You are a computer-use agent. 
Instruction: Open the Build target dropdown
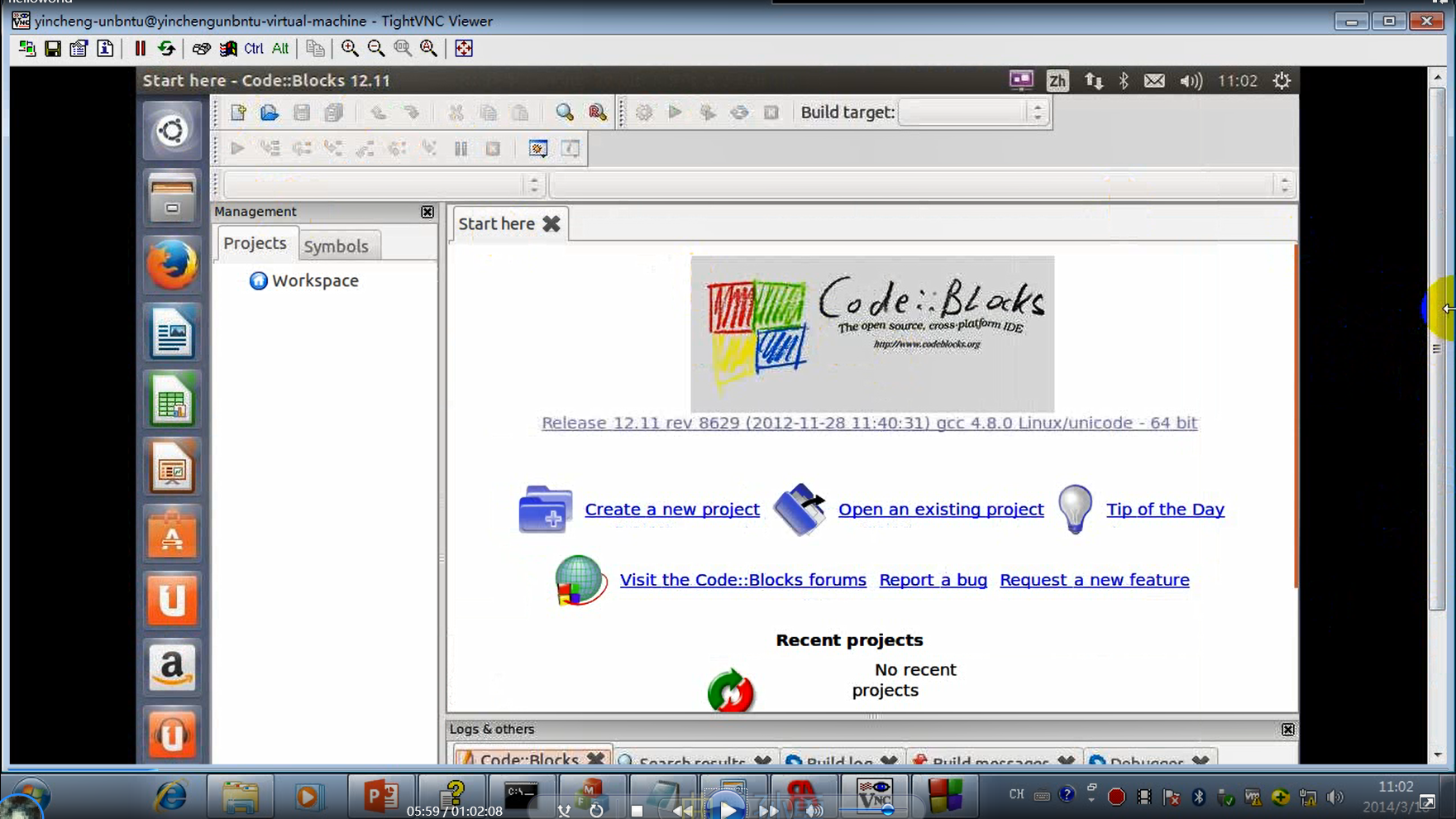(974, 113)
